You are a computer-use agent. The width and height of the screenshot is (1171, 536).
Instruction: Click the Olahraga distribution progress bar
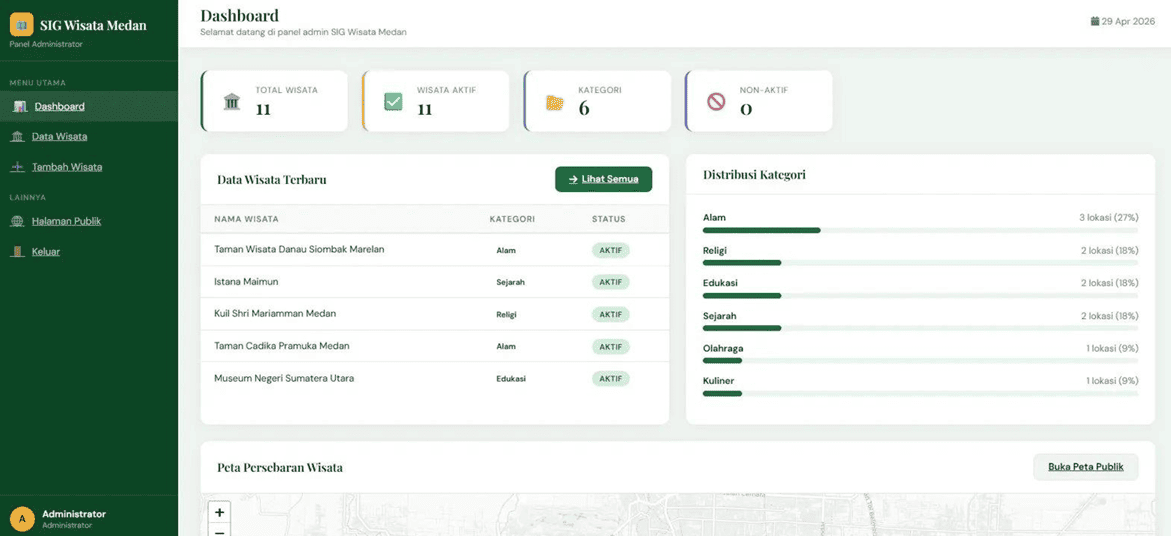click(920, 361)
